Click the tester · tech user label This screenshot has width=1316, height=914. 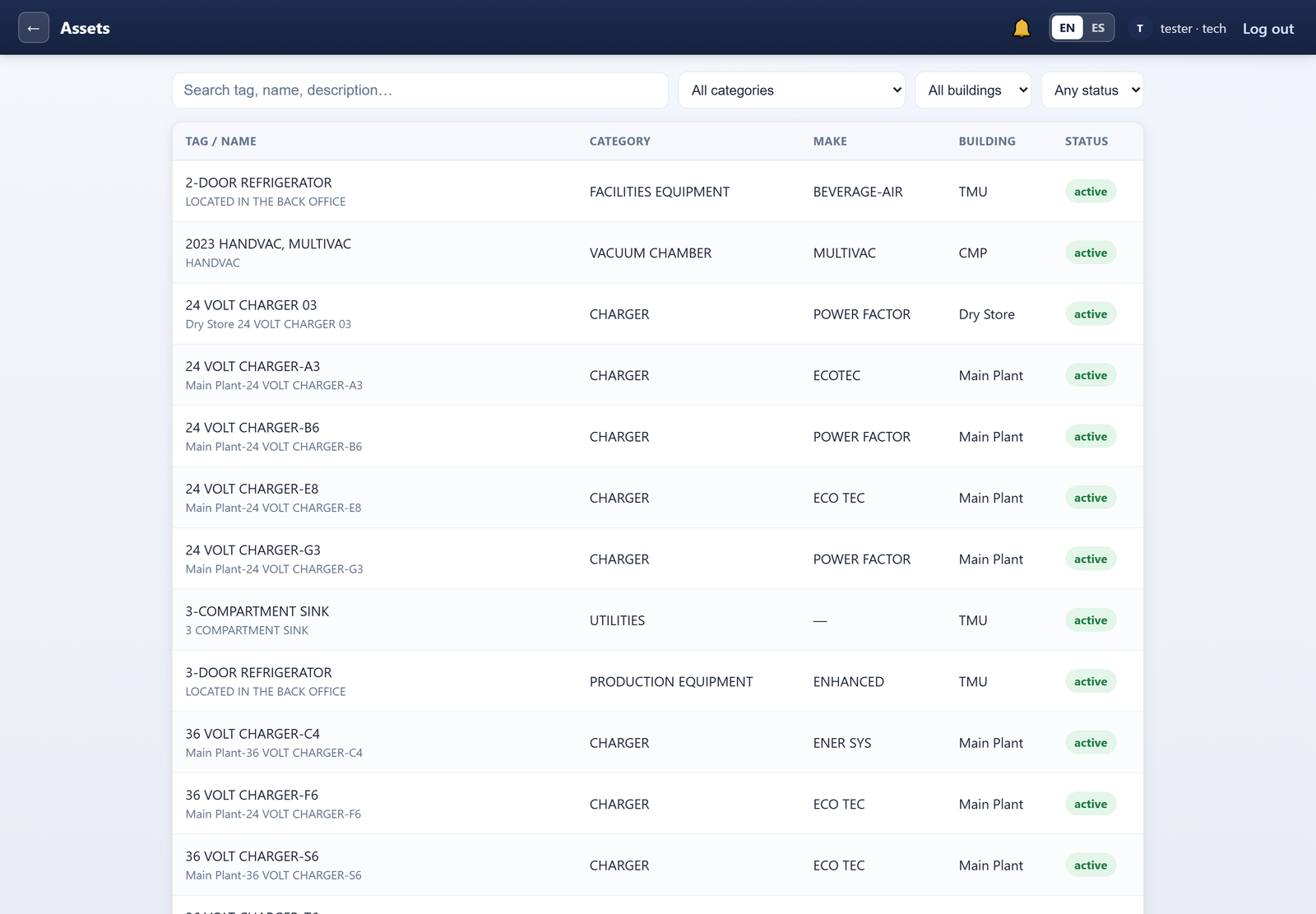[1193, 29]
